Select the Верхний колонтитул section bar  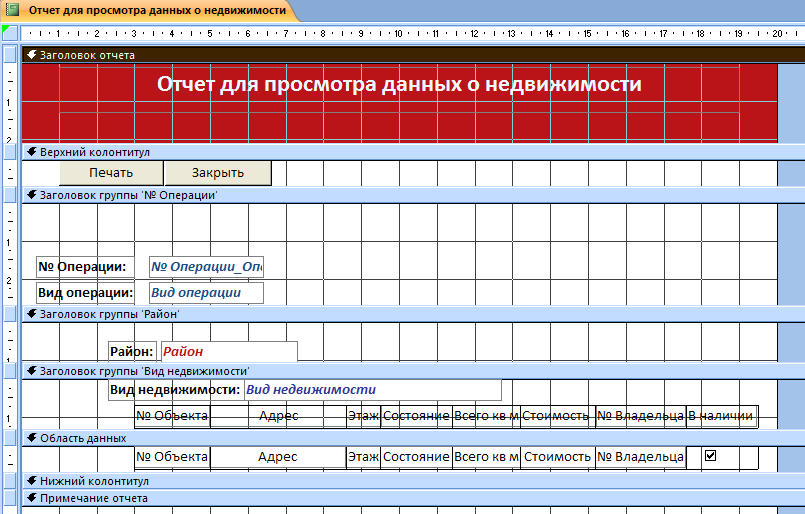tap(413, 152)
